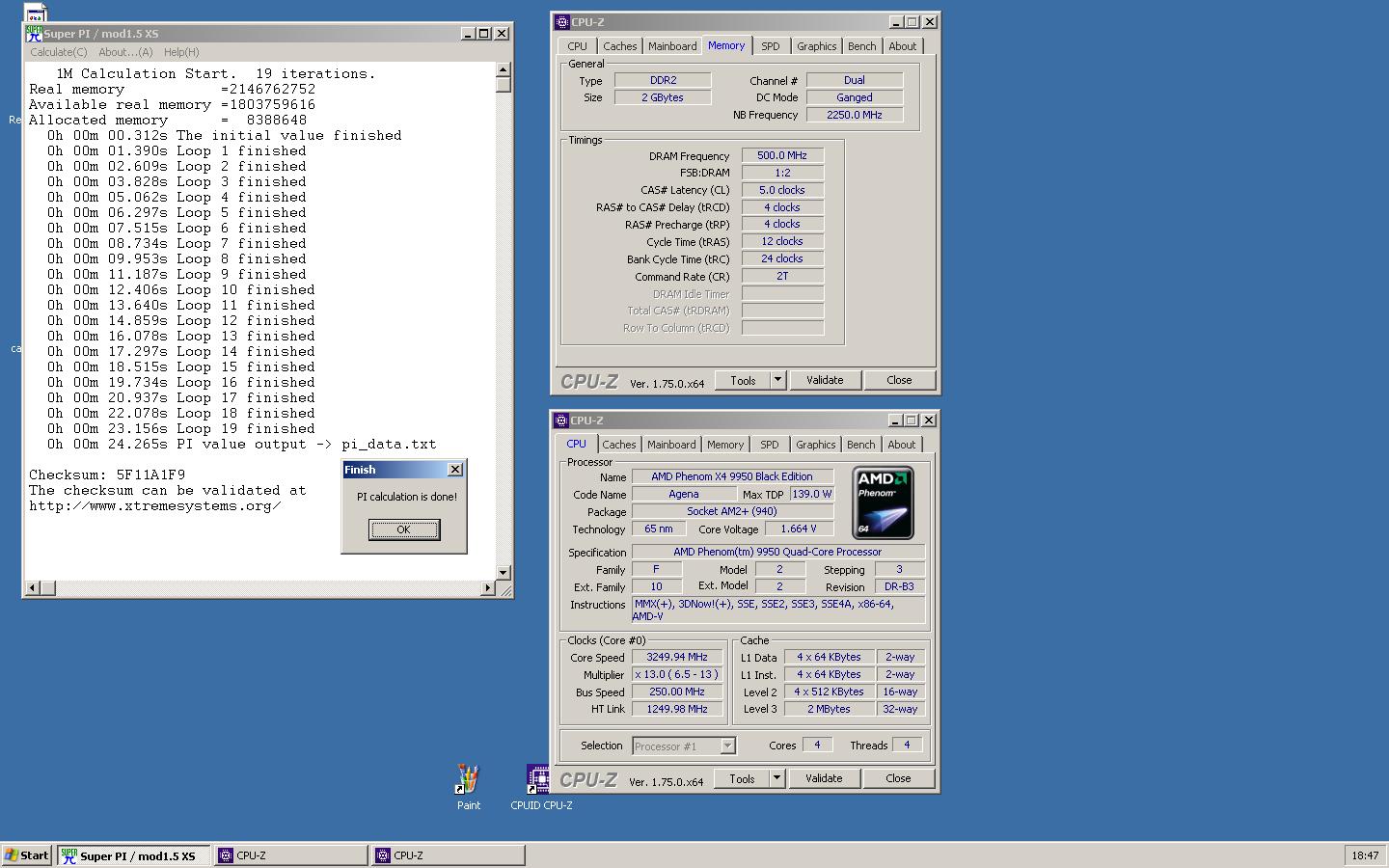The width and height of the screenshot is (1389, 868).
Task: Switch to SPD tab in lower CPU-Z window
Action: 769,445
